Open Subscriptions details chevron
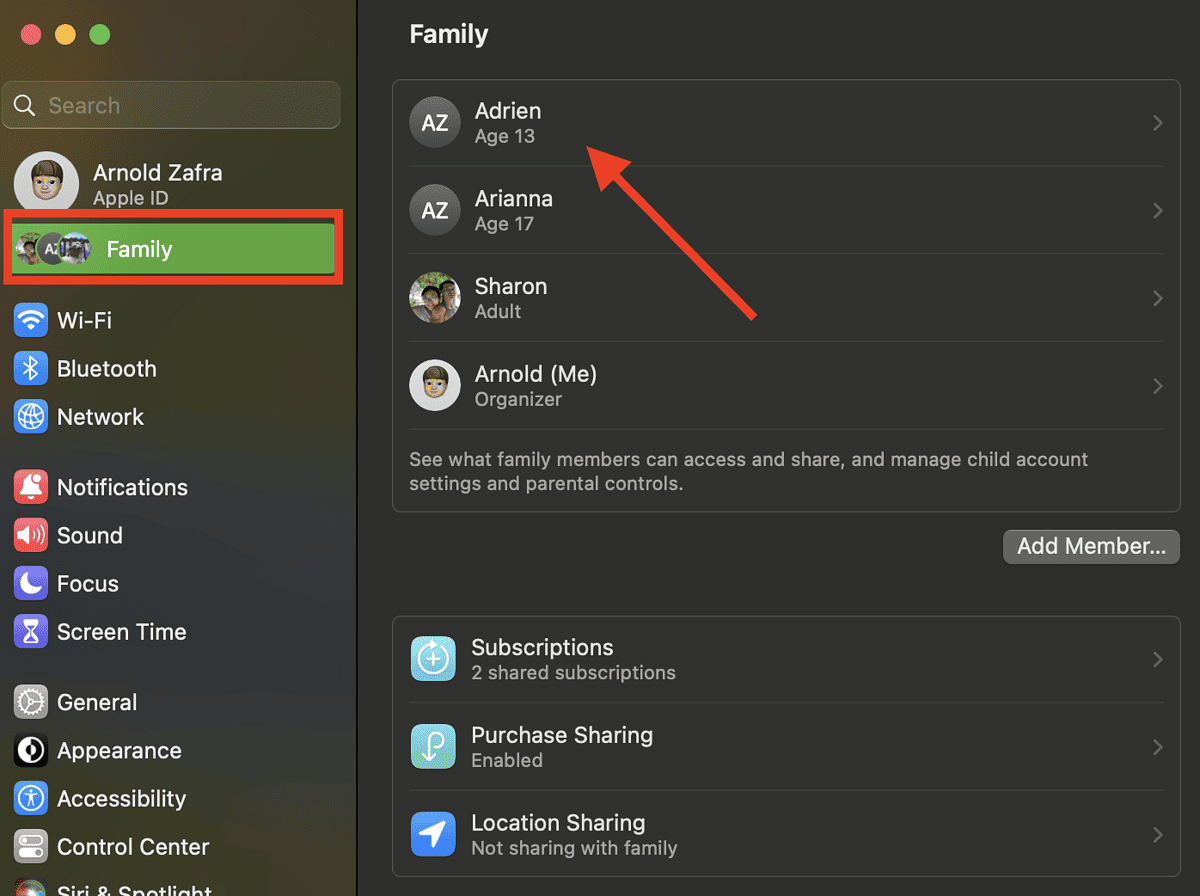Image resolution: width=1200 pixels, height=896 pixels. tap(1157, 659)
